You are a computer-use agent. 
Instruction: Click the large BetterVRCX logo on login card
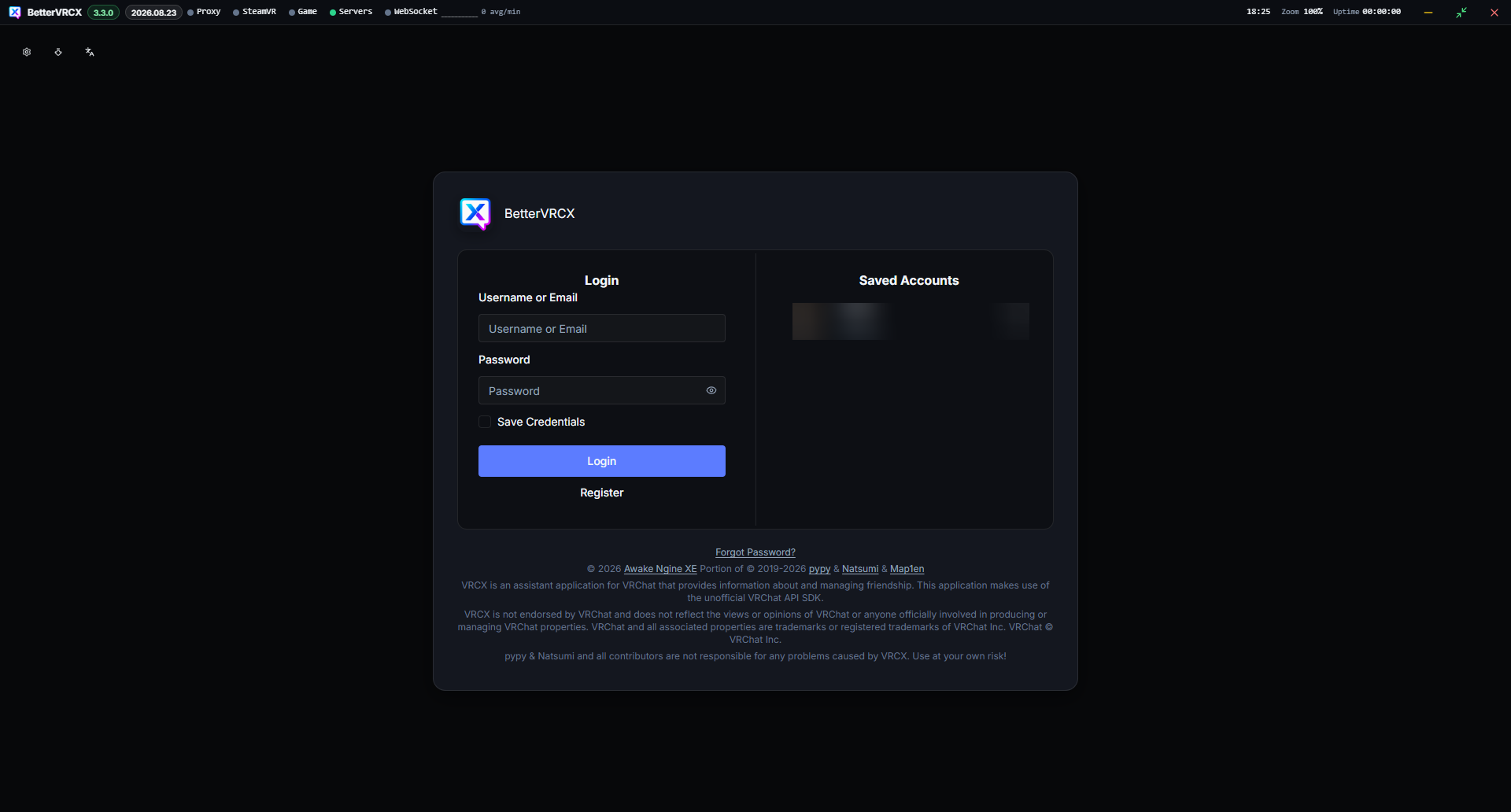tap(475, 213)
